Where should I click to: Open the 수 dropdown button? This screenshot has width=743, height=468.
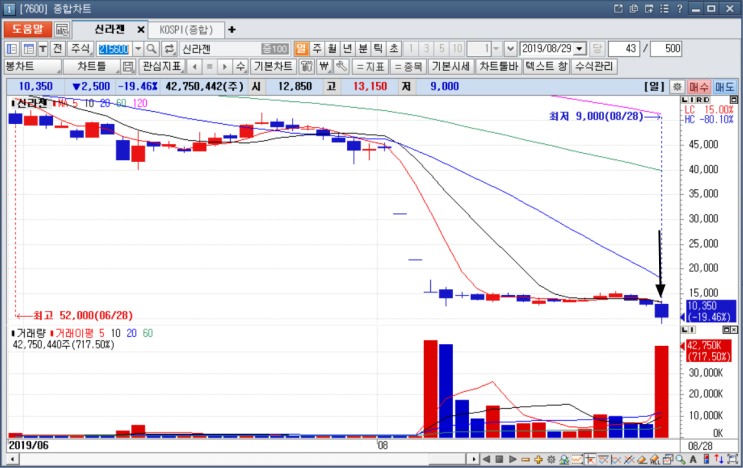(x=240, y=67)
